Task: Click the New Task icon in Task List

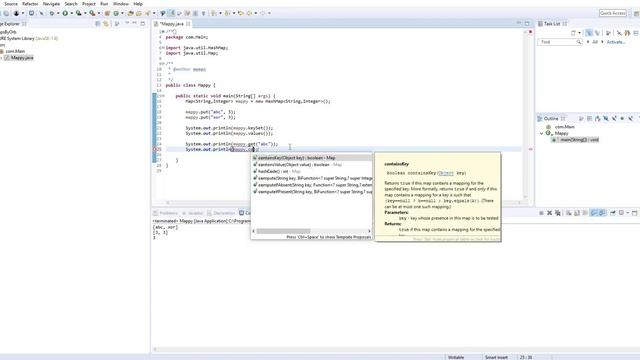Action: (573, 33)
